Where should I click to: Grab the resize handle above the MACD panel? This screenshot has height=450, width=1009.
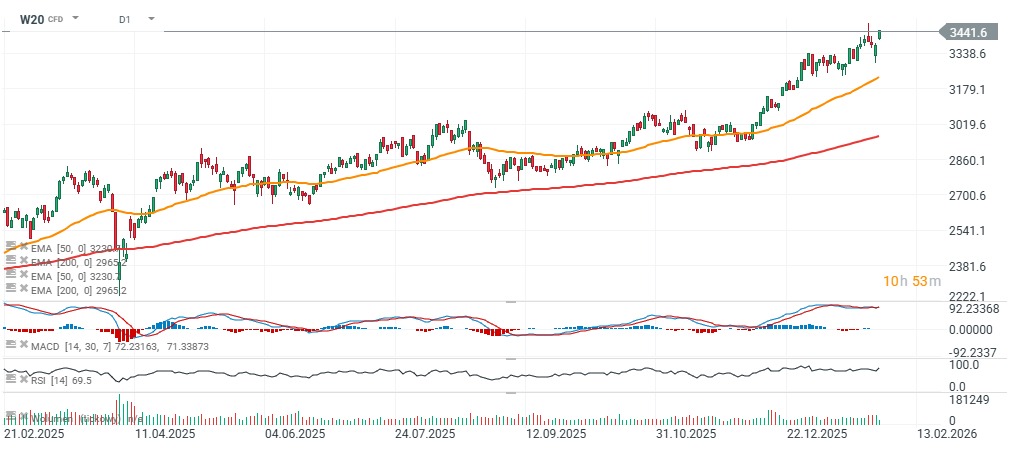coord(510,301)
